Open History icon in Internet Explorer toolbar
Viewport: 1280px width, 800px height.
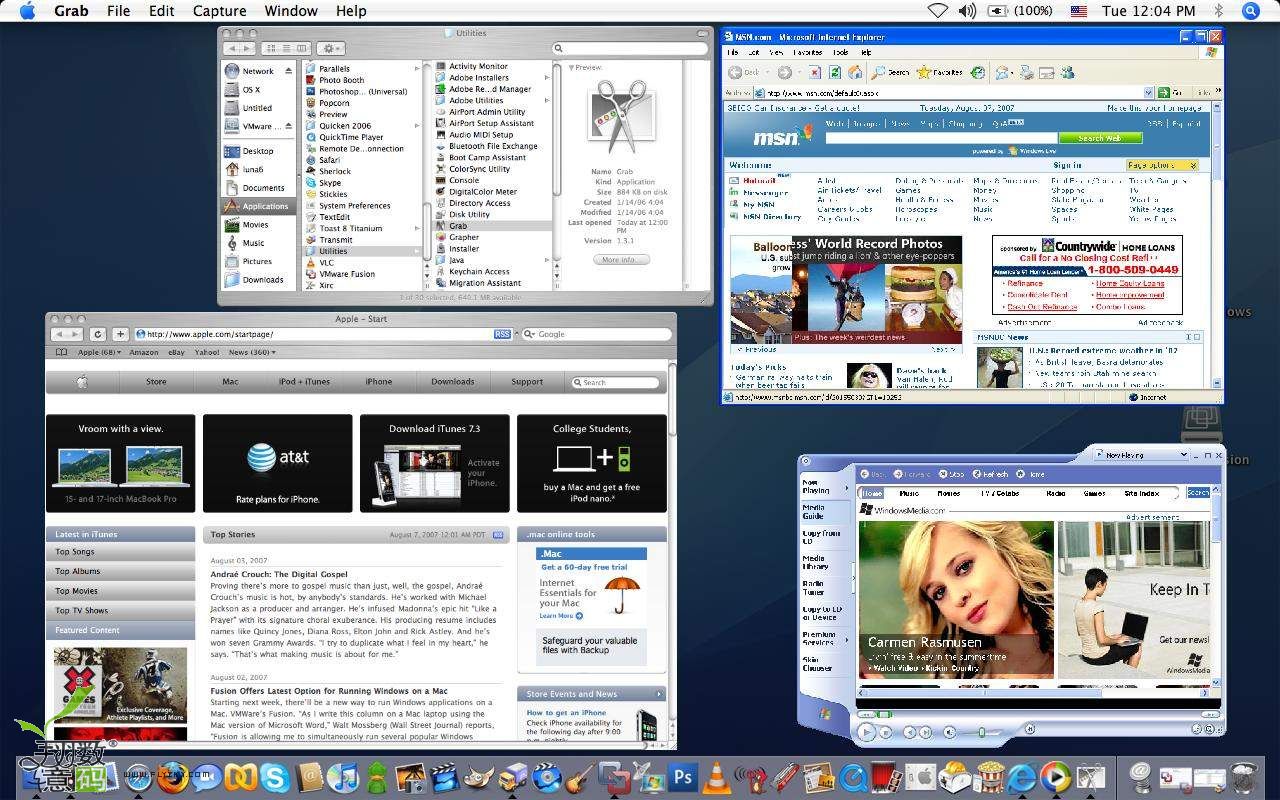coord(978,73)
